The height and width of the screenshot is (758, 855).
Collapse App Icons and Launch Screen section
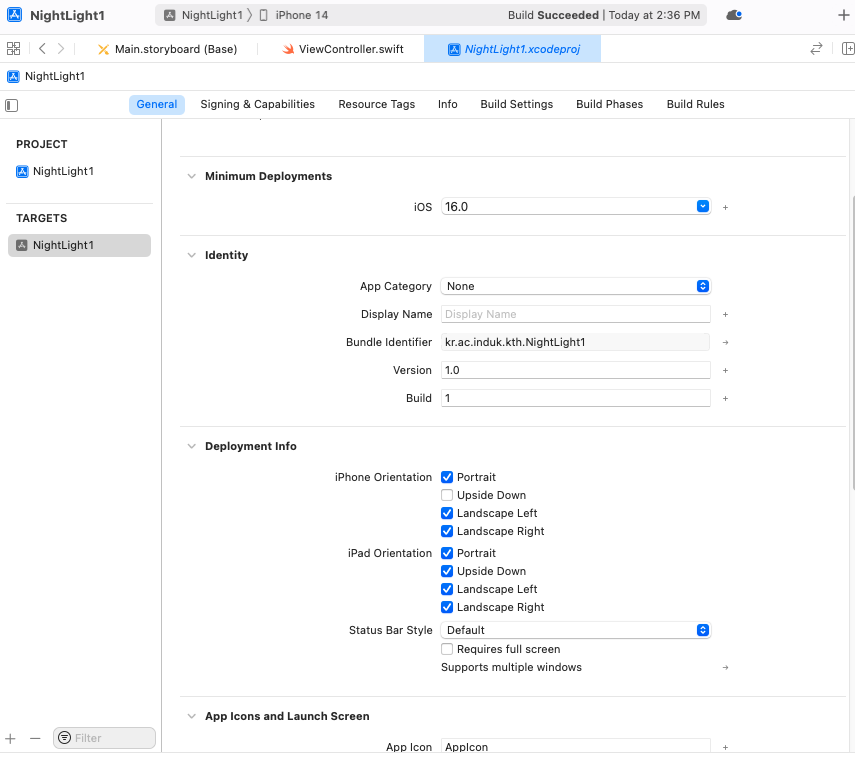[191, 716]
